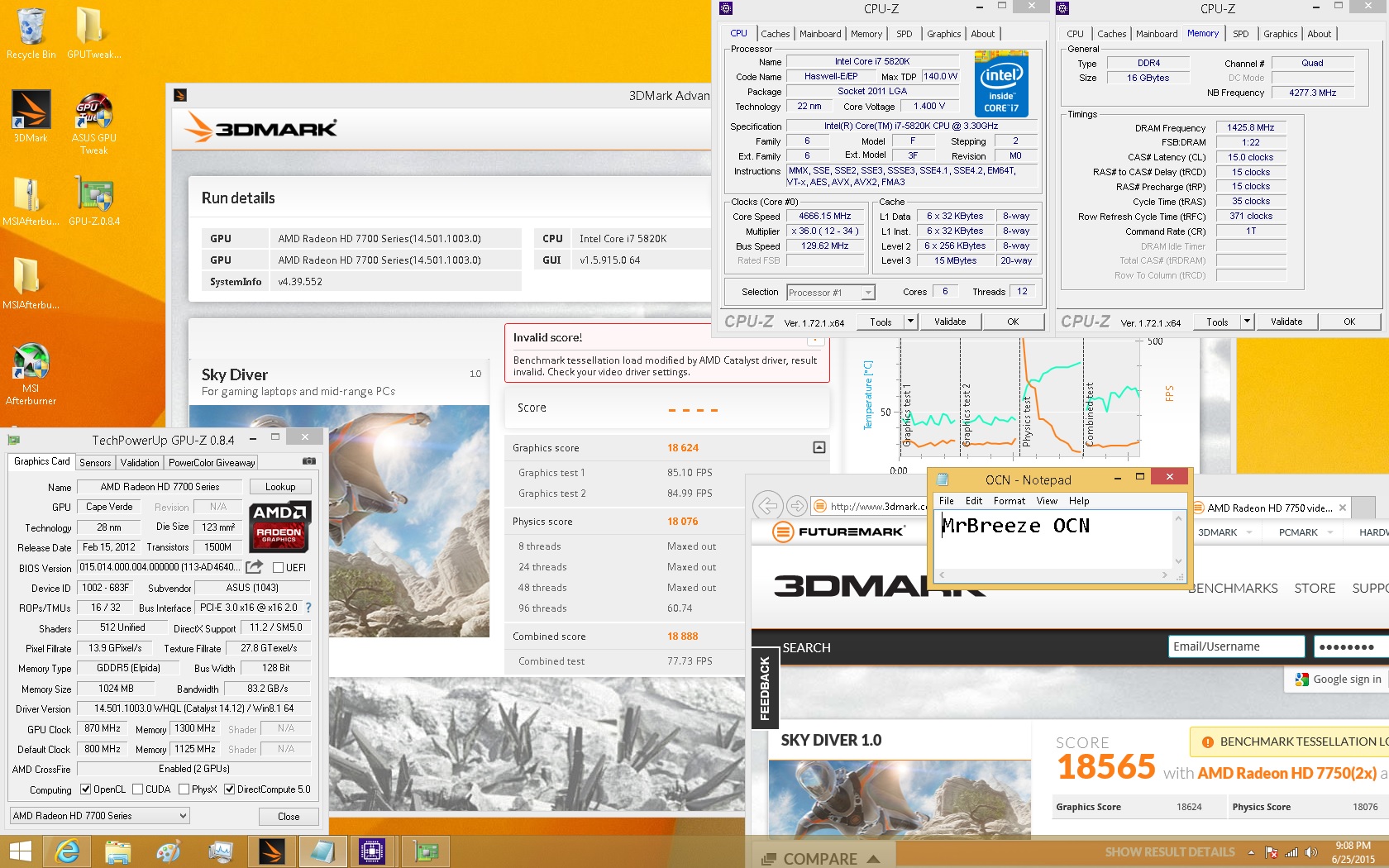The height and width of the screenshot is (868, 1389).
Task: Launch the ASUS GPU Tweak desktop shortcut
Action: 93,122
